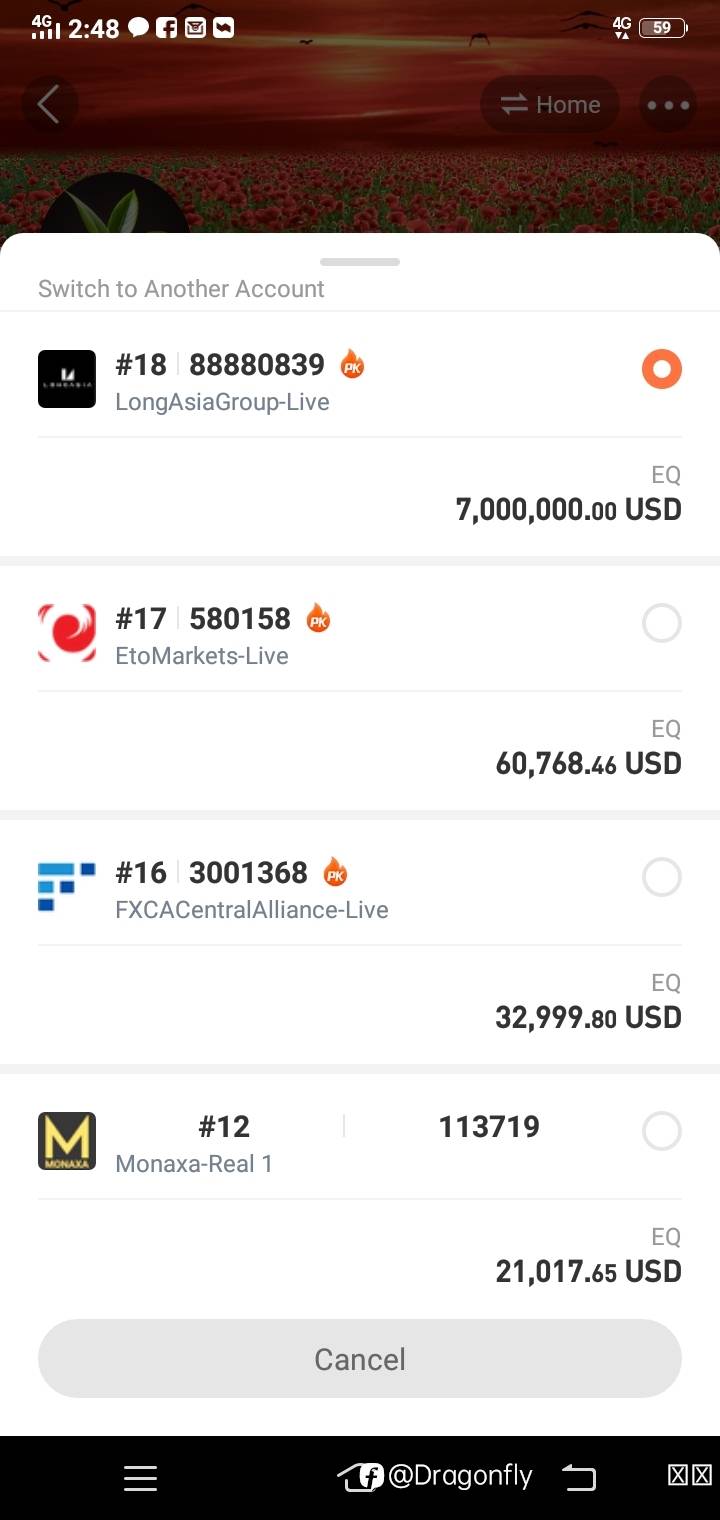Image resolution: width=720 pixels, height=1520 pixels.
Task: Tap the 60,768.46 USD equity value
Action: click(x=588, y=764)
